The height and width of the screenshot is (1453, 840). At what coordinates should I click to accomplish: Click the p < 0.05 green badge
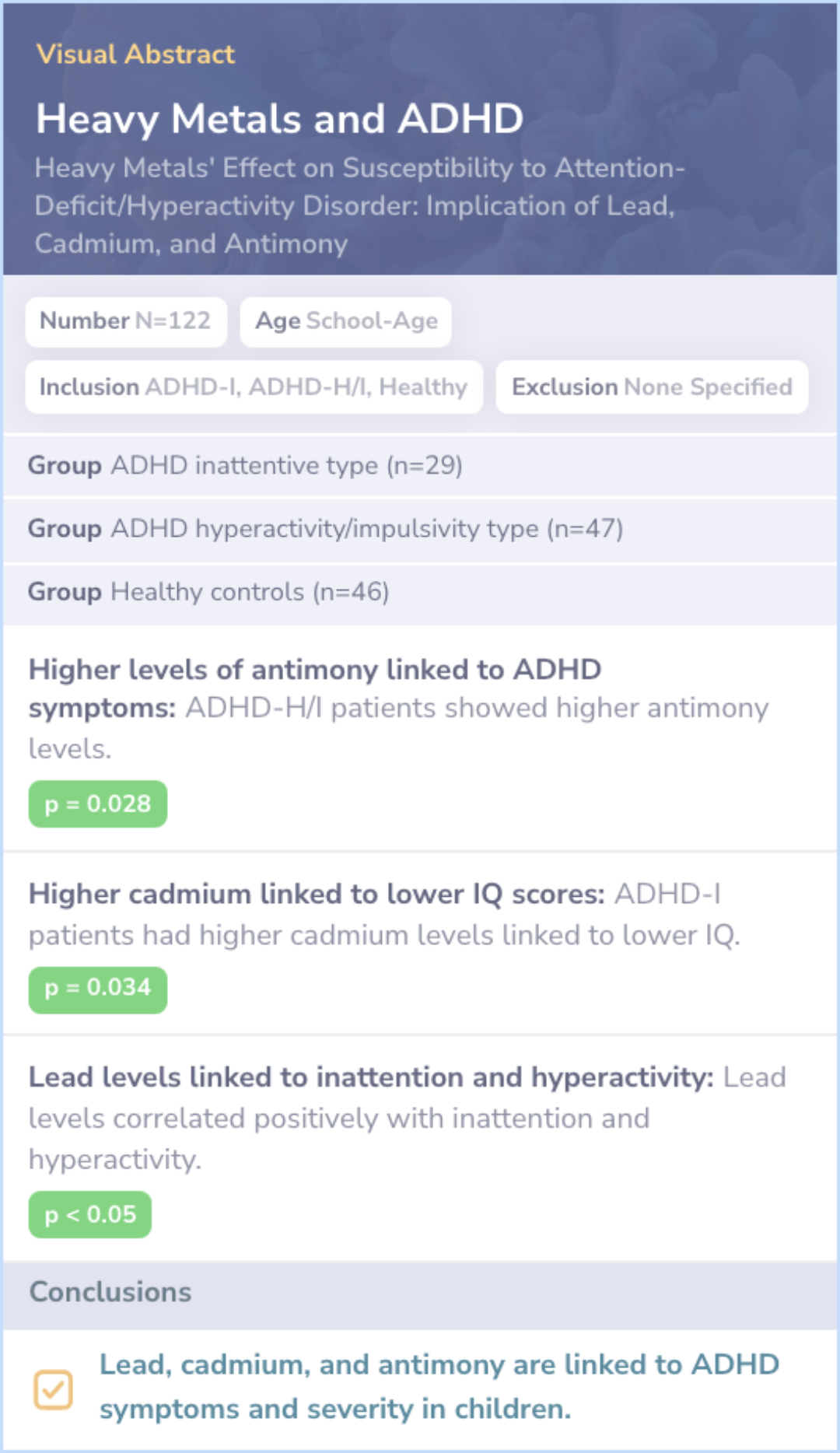click(90, 1214)
